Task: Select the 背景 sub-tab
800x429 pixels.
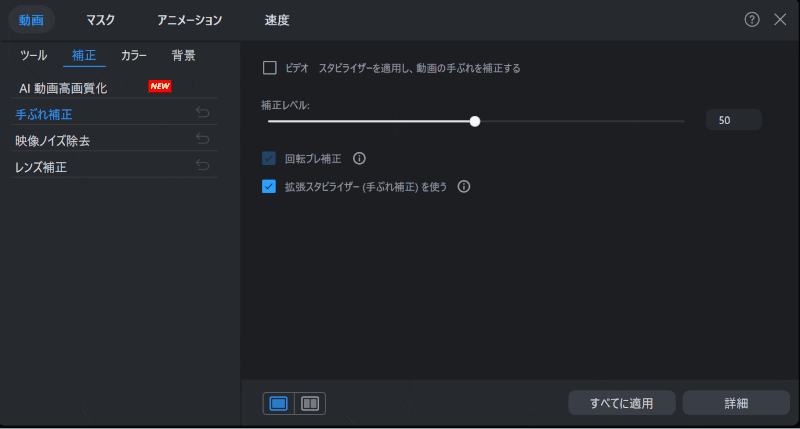Action: click(x=184, y=55)
